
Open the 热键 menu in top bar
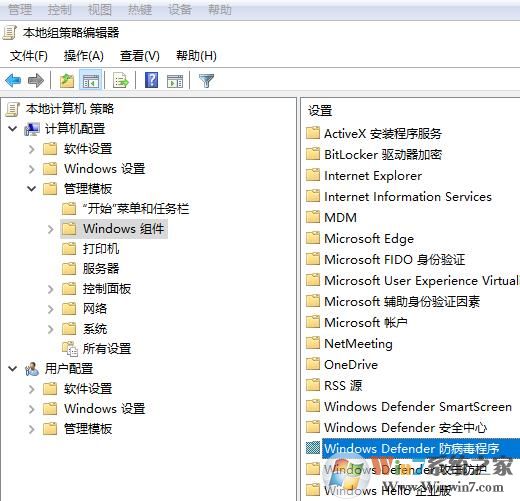click(140, 9)
